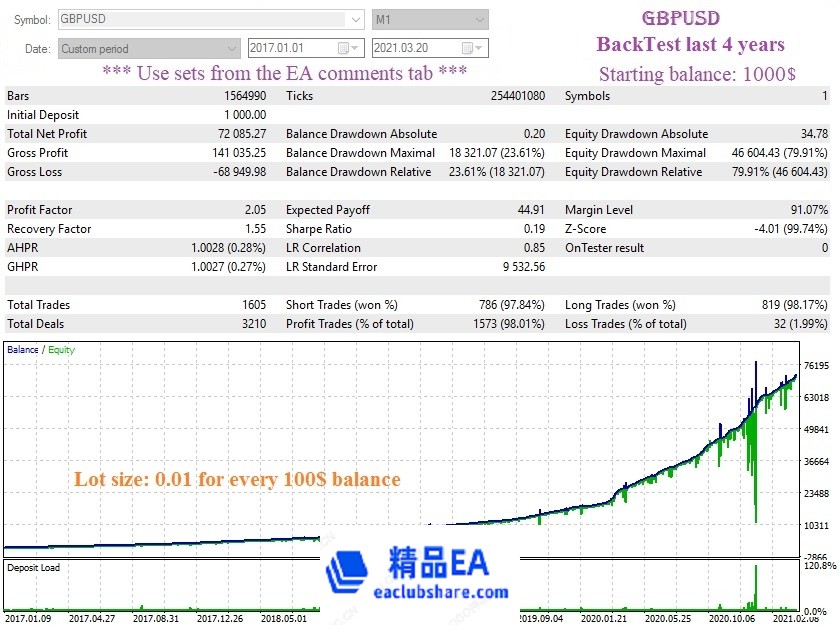The width and height of the screenshot is (840, 630).
Task: Open the start date calendar picker icon
Action: coord(344,47)
